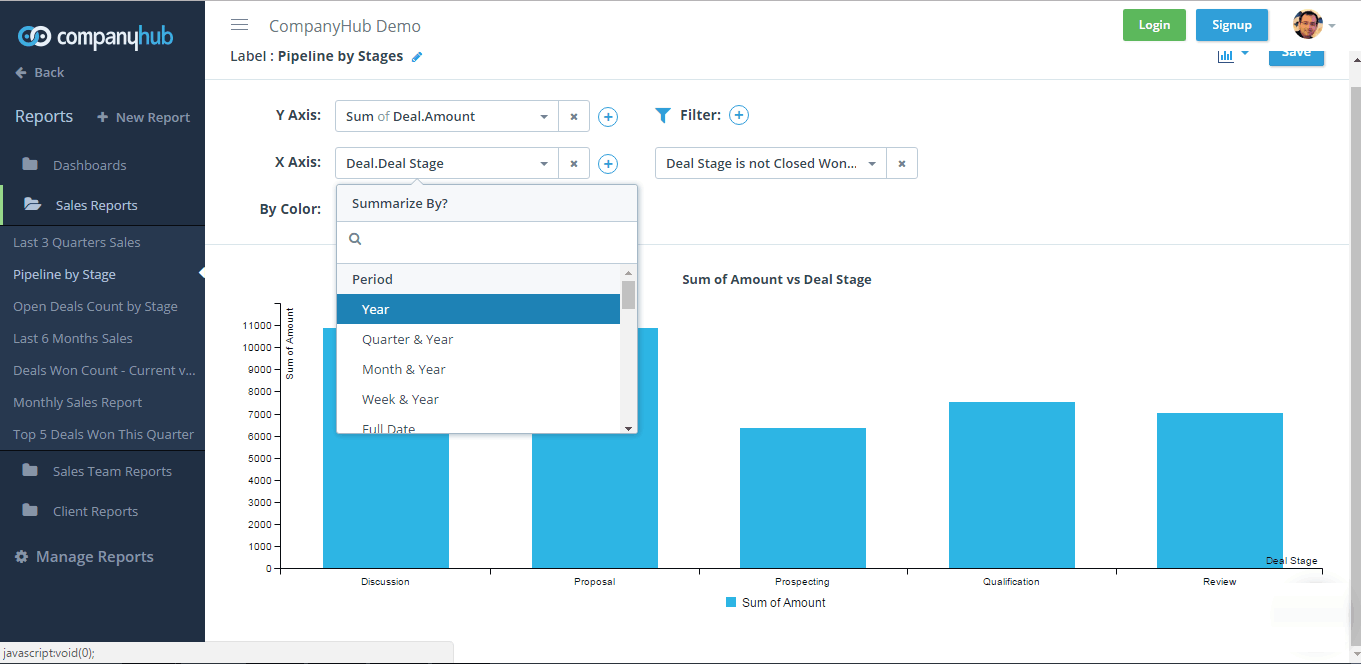The height and width of the screenshot is (664, 1361).
Task: Choose Month & Year from list
Action: [x=403, y=370]
